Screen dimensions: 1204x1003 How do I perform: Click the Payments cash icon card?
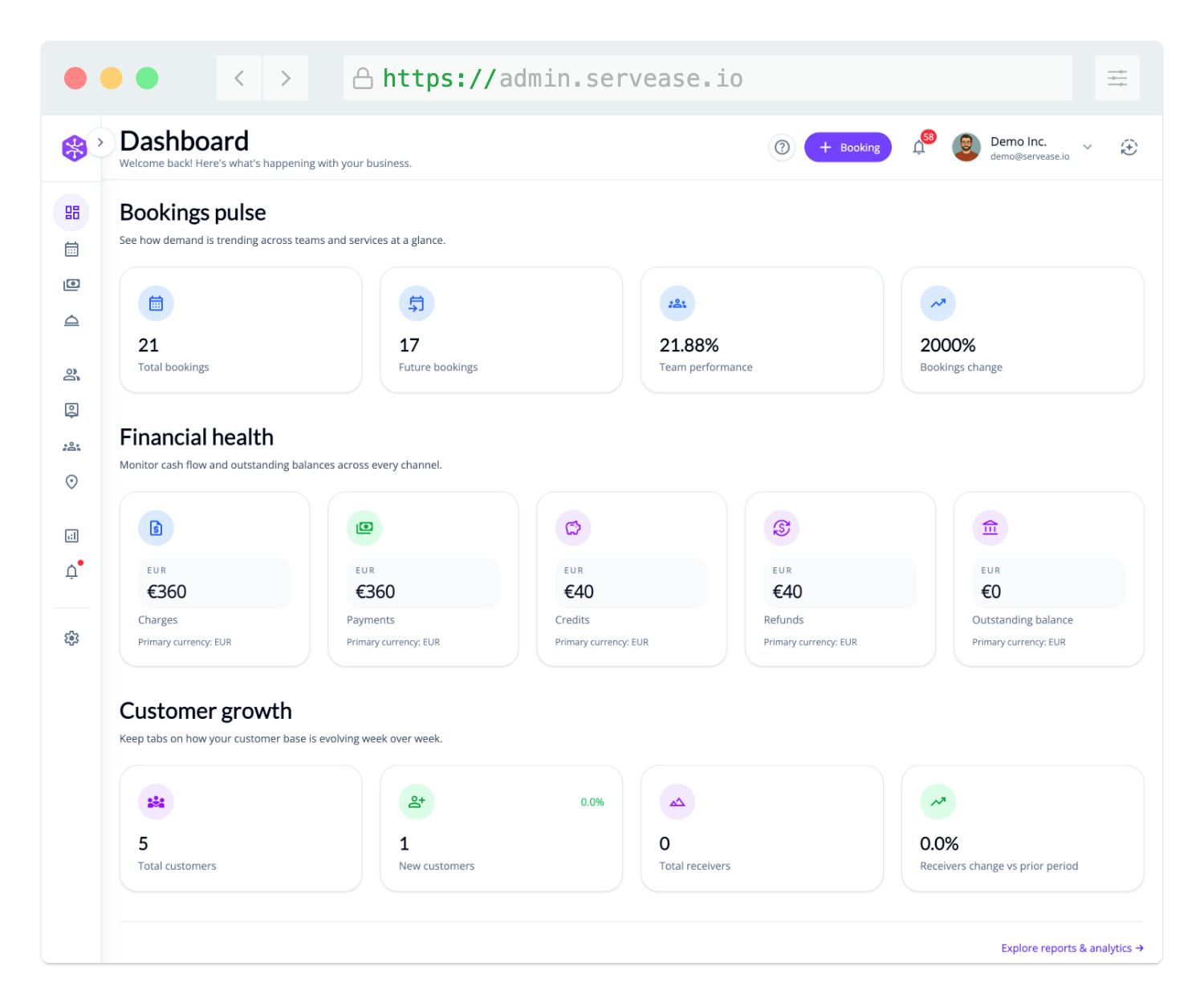pos(364,528)
